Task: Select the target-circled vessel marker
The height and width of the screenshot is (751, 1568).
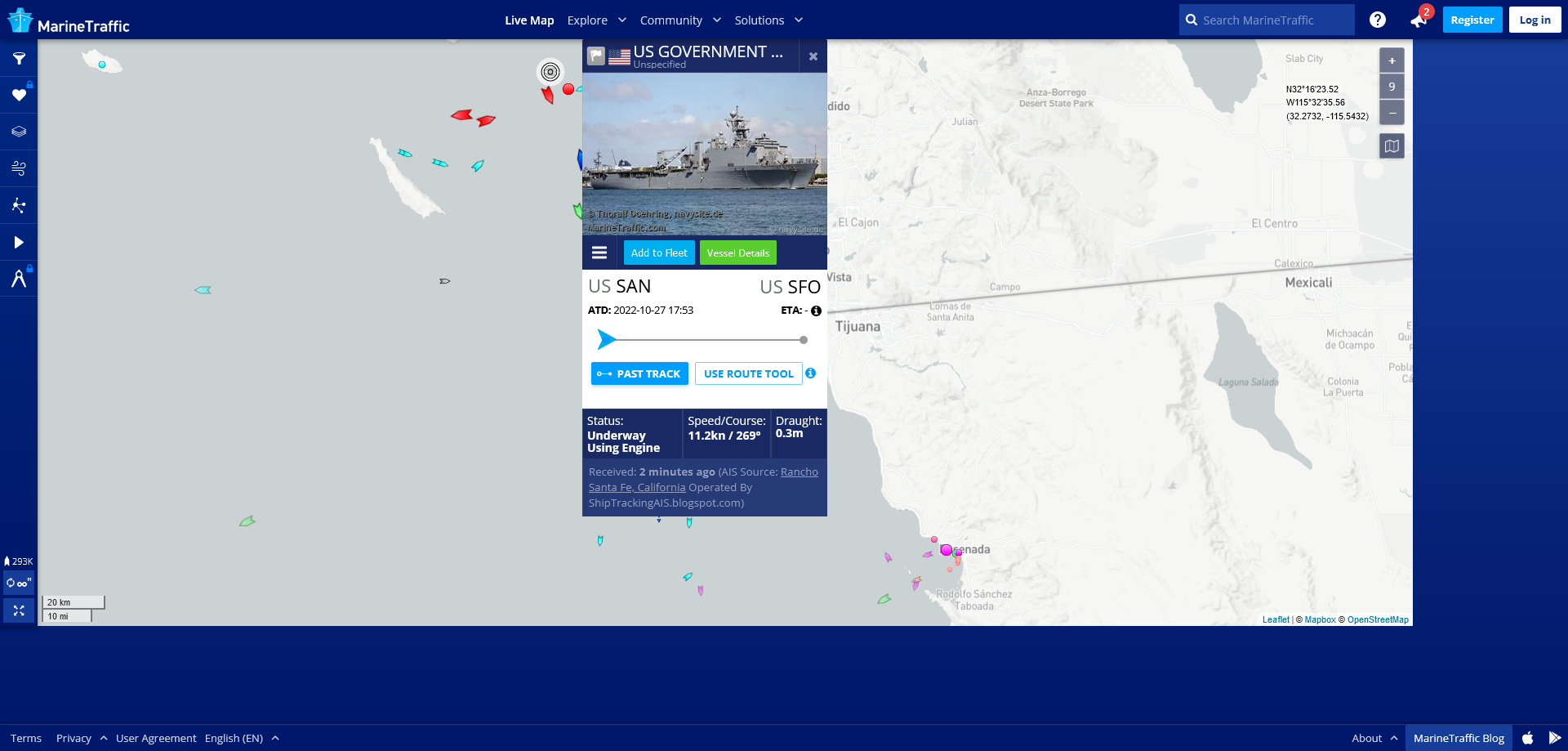Action: point(550,72)
